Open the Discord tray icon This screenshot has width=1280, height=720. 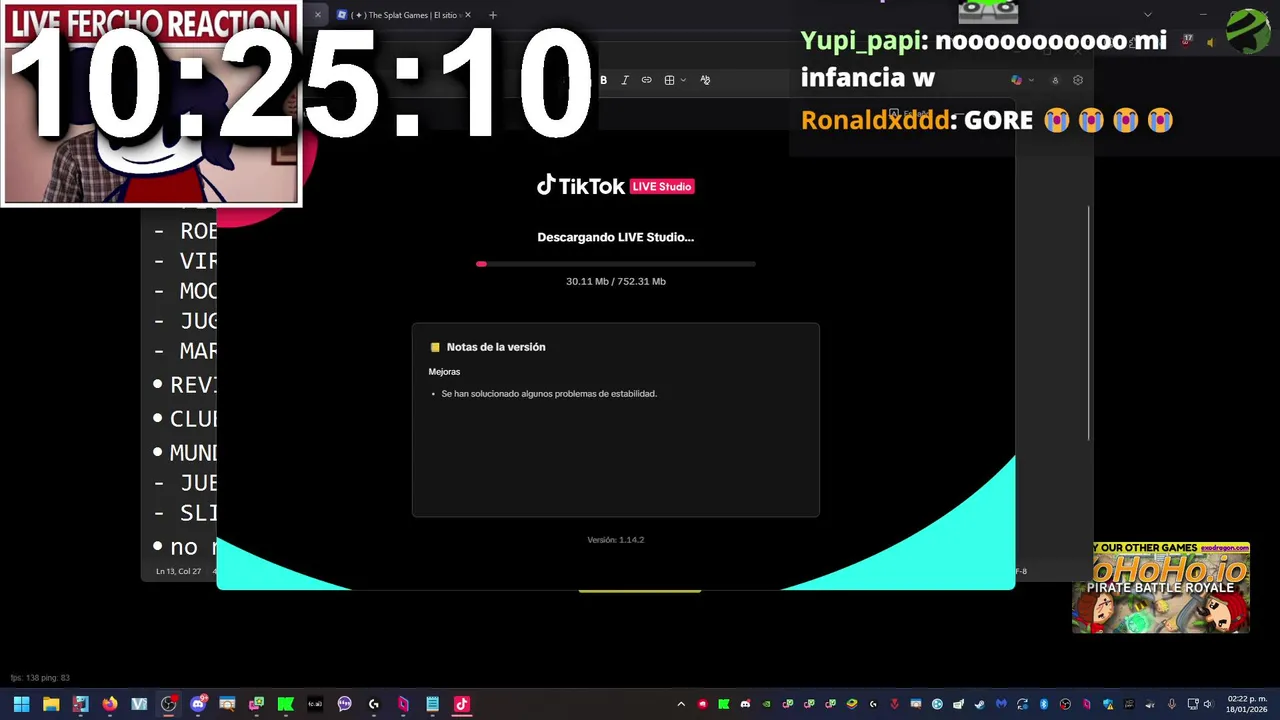coord(745,704)
